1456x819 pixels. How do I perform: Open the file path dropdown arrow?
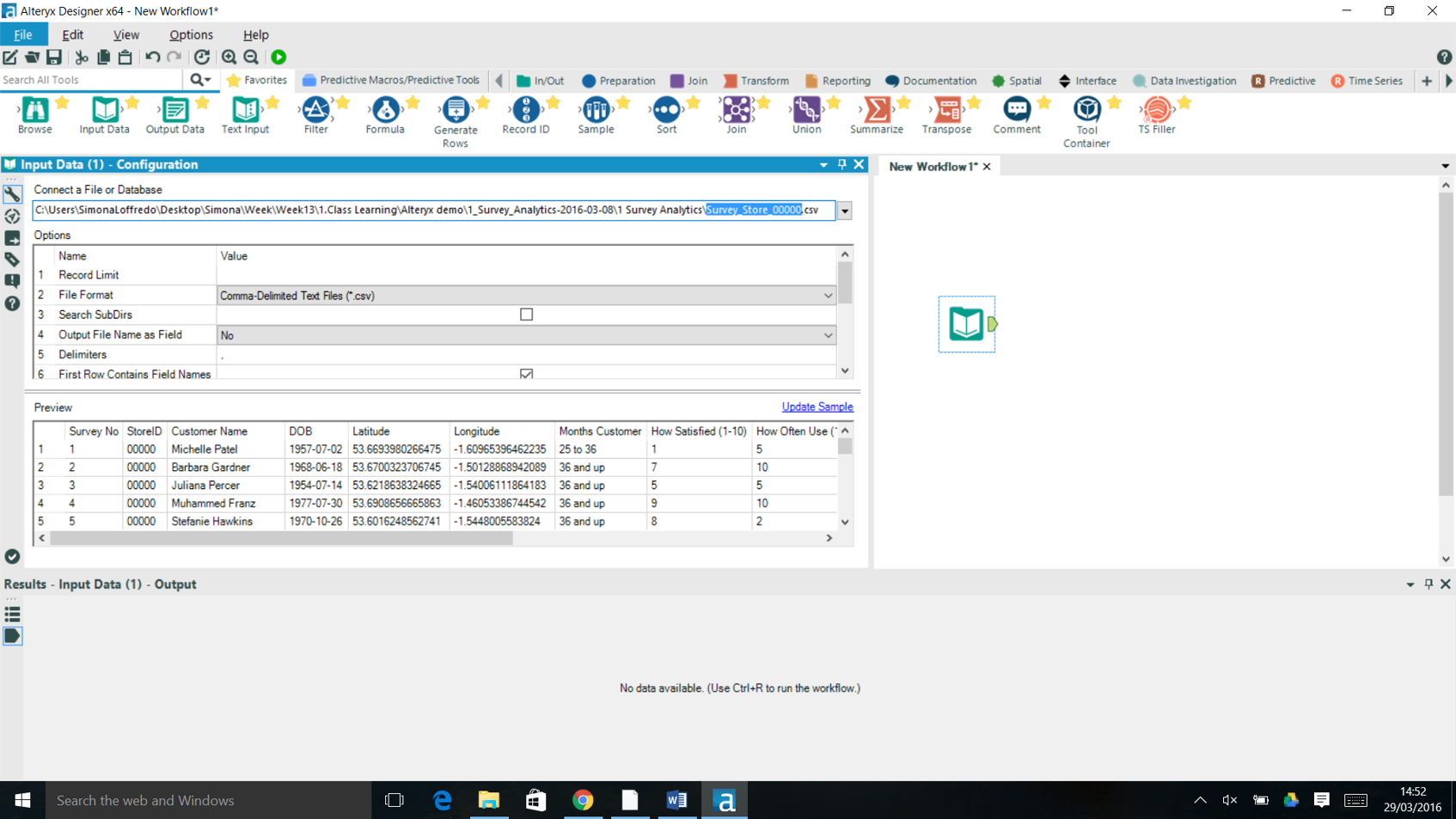[845, 211]
